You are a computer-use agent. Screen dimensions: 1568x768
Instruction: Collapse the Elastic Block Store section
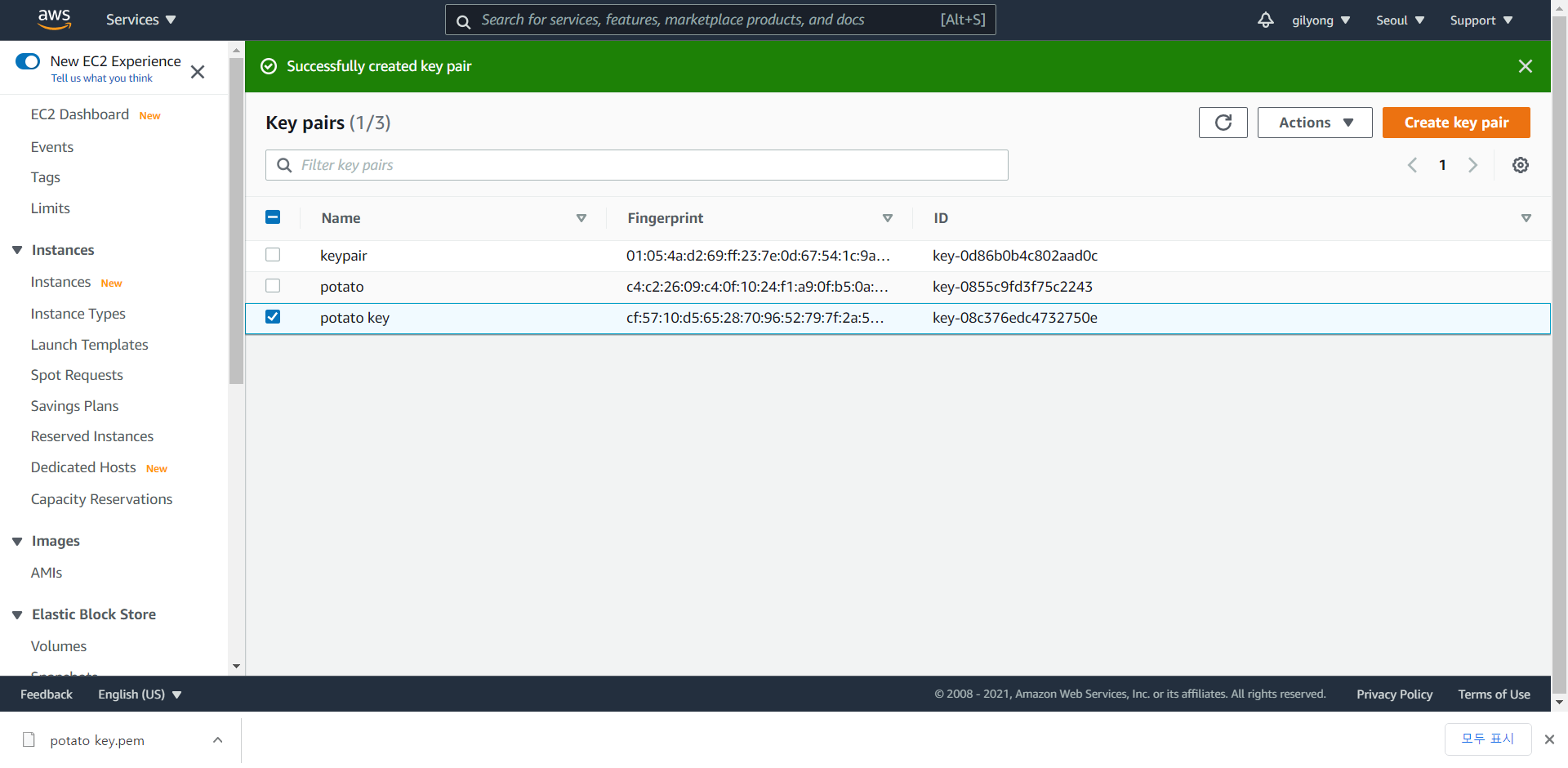coord(17,614)
